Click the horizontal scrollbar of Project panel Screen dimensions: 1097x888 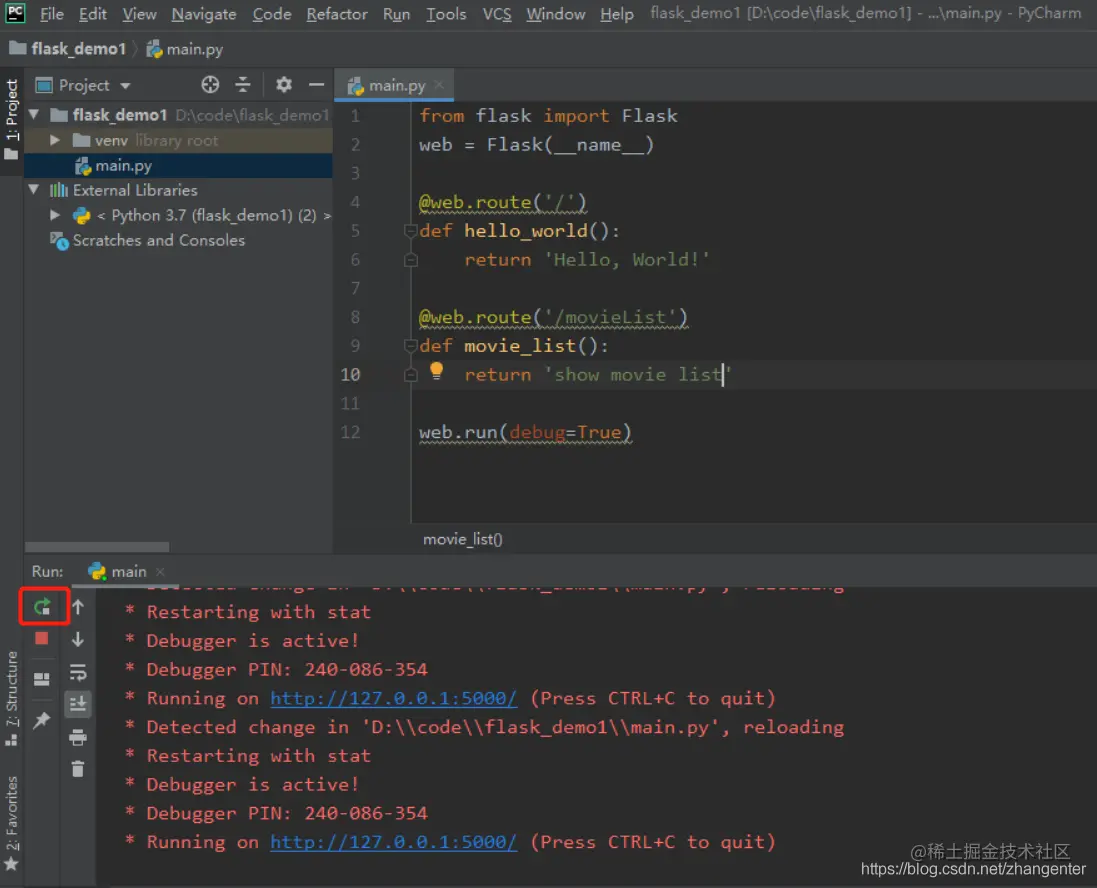(97, 547)
